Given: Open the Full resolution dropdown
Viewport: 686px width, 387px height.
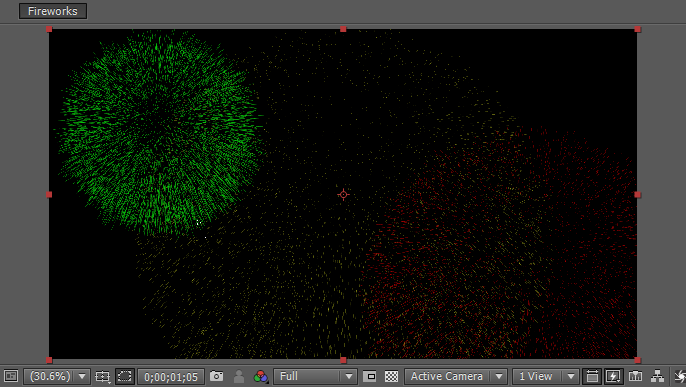Looking at the screenshot, I should coord(315,376).
